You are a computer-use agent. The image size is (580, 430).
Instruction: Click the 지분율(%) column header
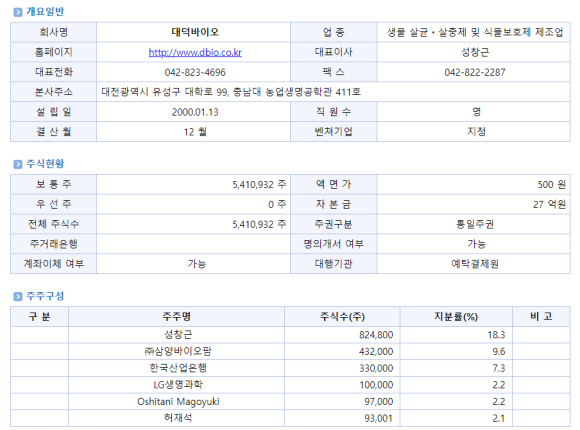coord(456,316)
